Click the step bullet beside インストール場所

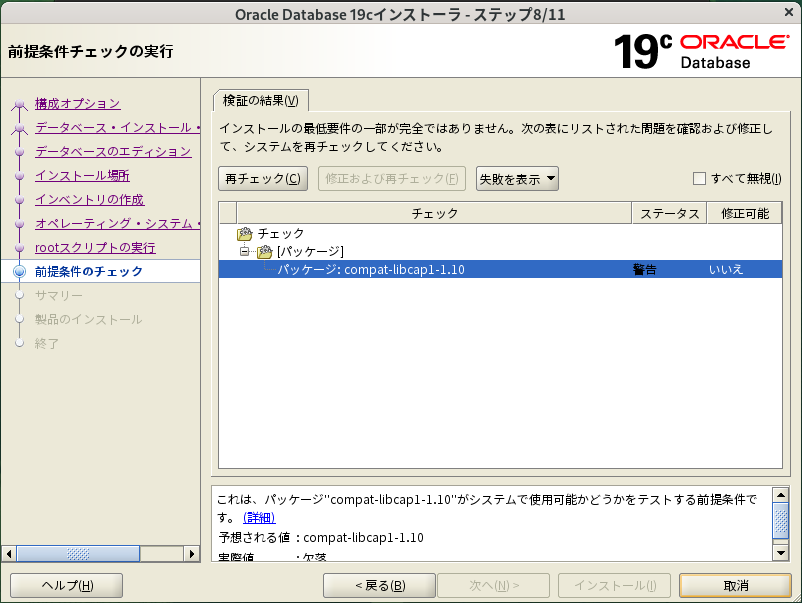(19, 176)
